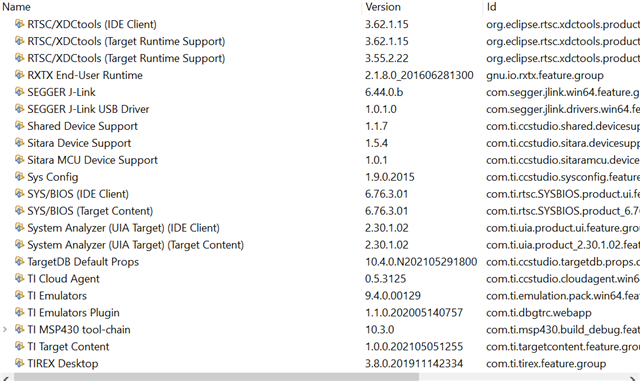Select the SYS/BIOS (IDE Client) row
The width and height of the screenshot is (640, 381).
click(320, 194)
